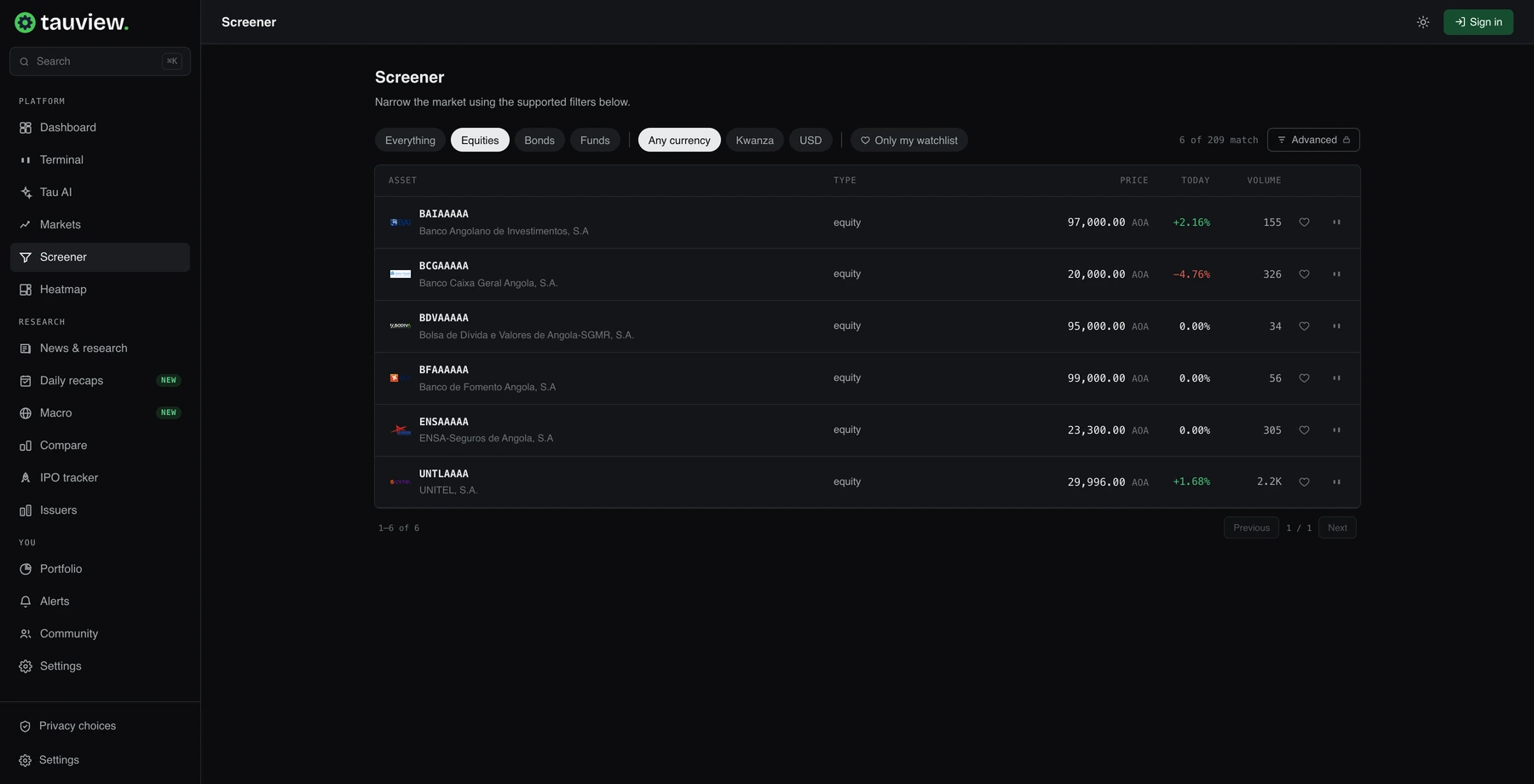Open Tau AI assistant
This screenshot has width=1534, height=784.
(x=100, y=193)
